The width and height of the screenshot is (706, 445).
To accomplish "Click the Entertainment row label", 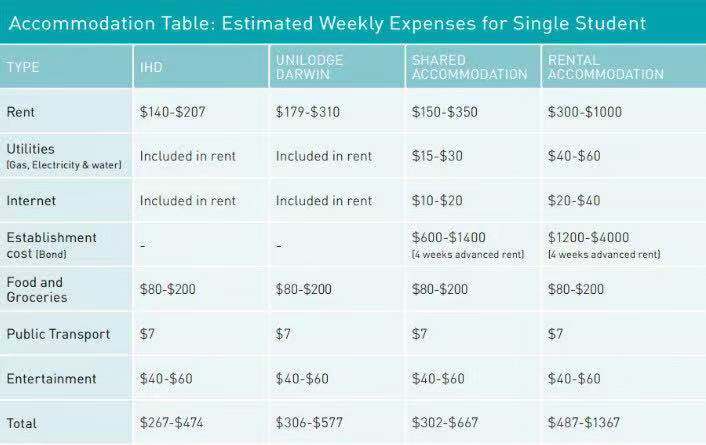I will 51,379.
